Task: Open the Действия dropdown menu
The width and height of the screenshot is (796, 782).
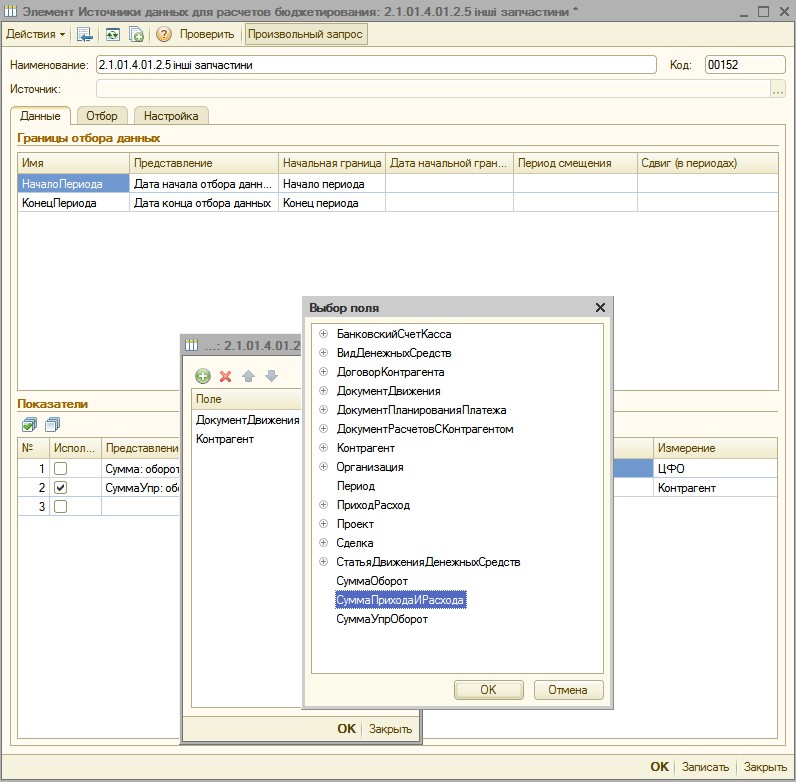Action: tap(36, 34)
